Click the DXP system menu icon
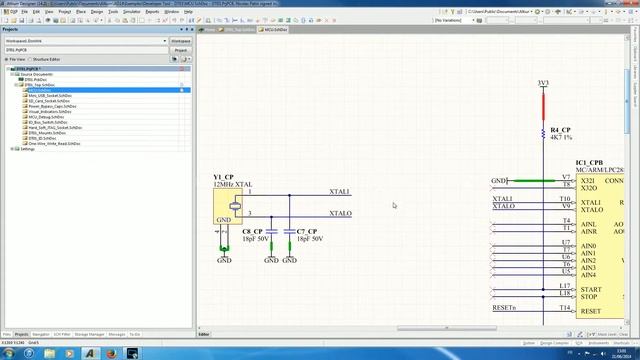Image resolution: width=640 pixels, height=360 pixels. coord(11,12)
